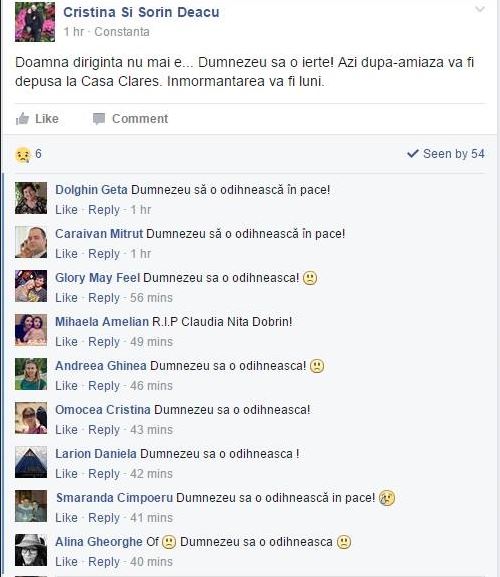This screenshot has width=500, height=577.
Task: Reply to Smaranda Cimpoeru's comment
Action: [104, 518]
